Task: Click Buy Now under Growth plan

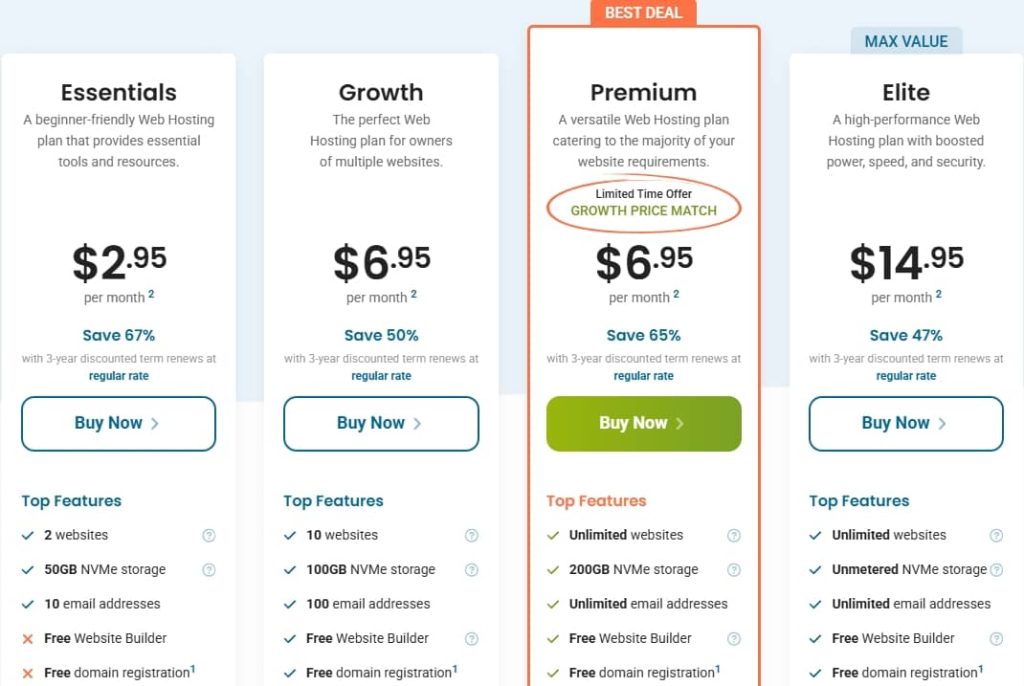Action: click(x=381, y=424)
